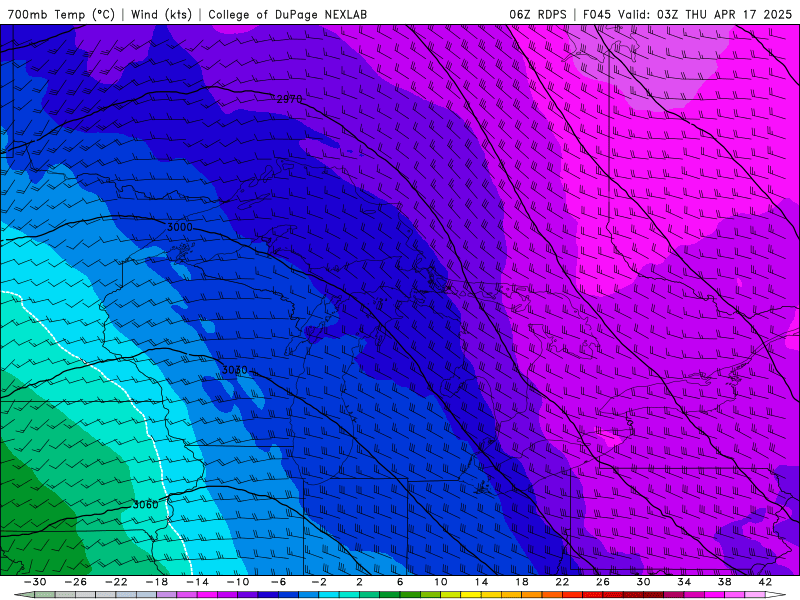This screenshot has width=800, height=600.
Task: Click the 26 colorbar tick label
Action: (x=603, y=582)
